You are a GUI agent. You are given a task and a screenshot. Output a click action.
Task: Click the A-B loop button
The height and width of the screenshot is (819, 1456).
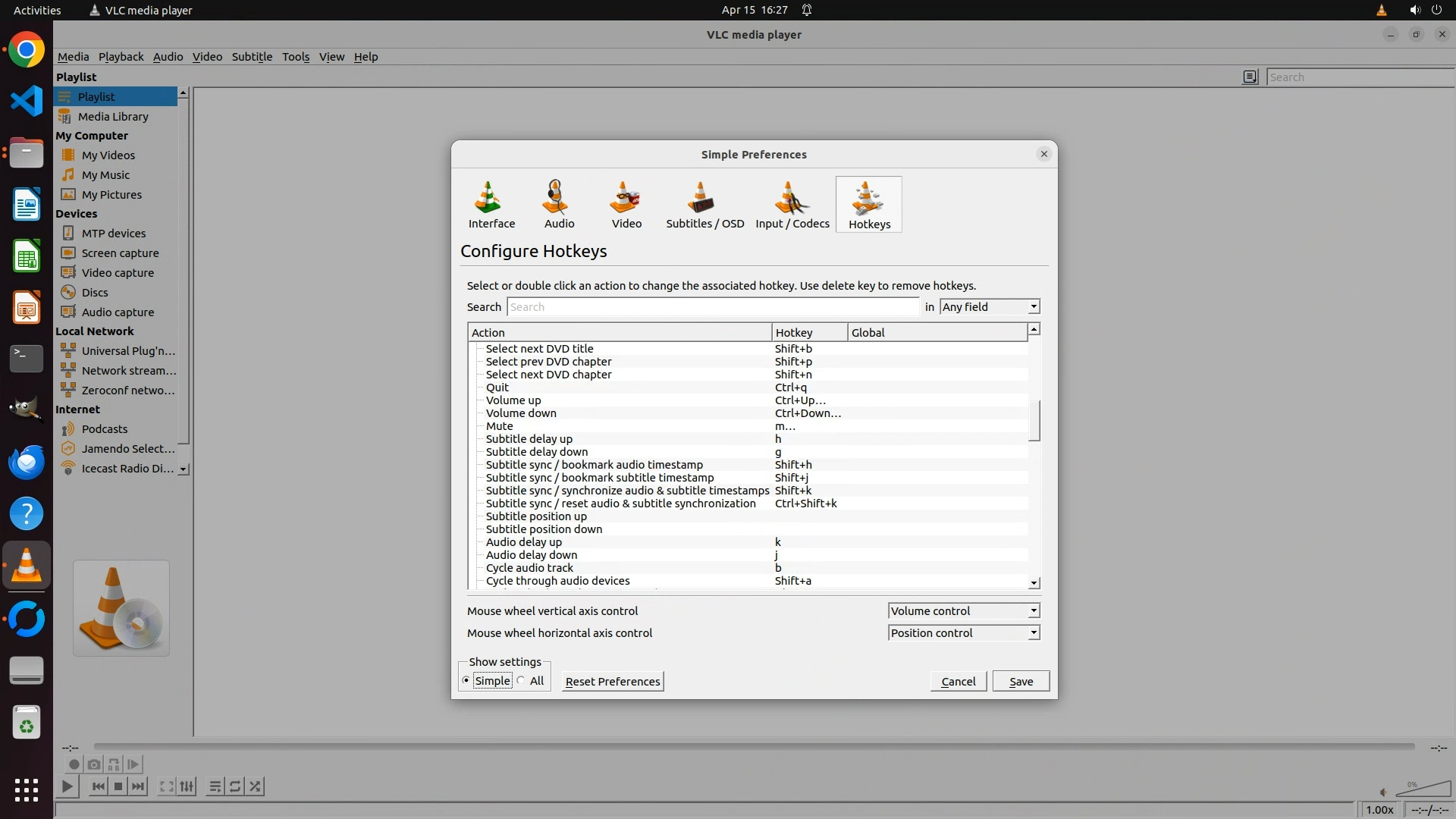coord(114,764)
